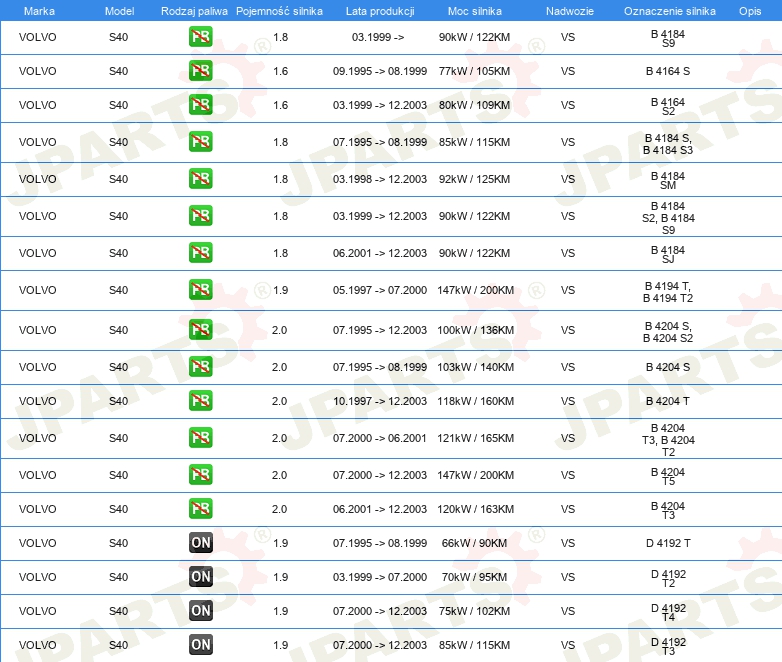Click the 07.2000 -> 06.2001 date range
782x662 pixels.
[x=380, y=438]
